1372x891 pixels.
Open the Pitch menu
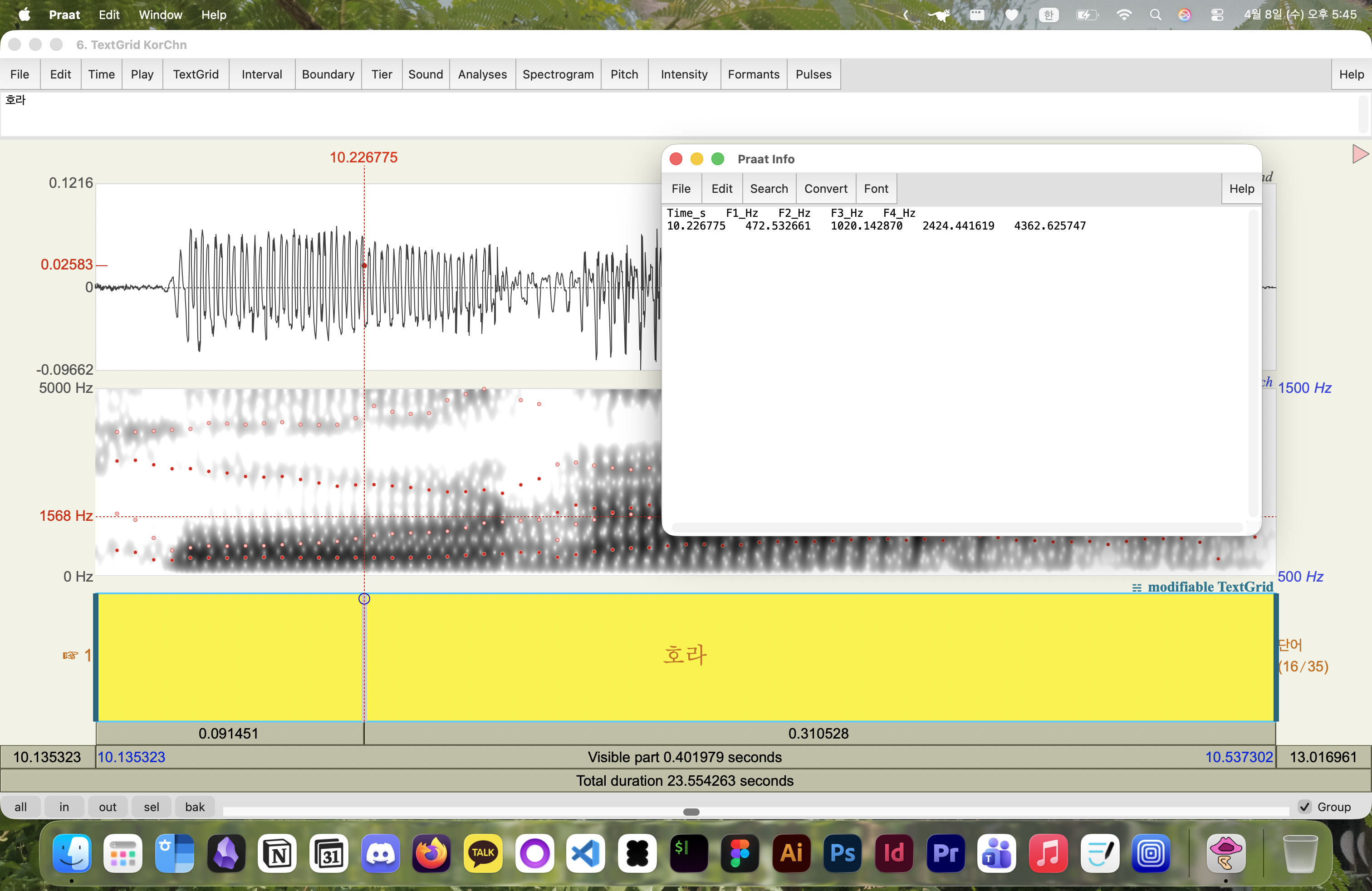click(624, 74)
